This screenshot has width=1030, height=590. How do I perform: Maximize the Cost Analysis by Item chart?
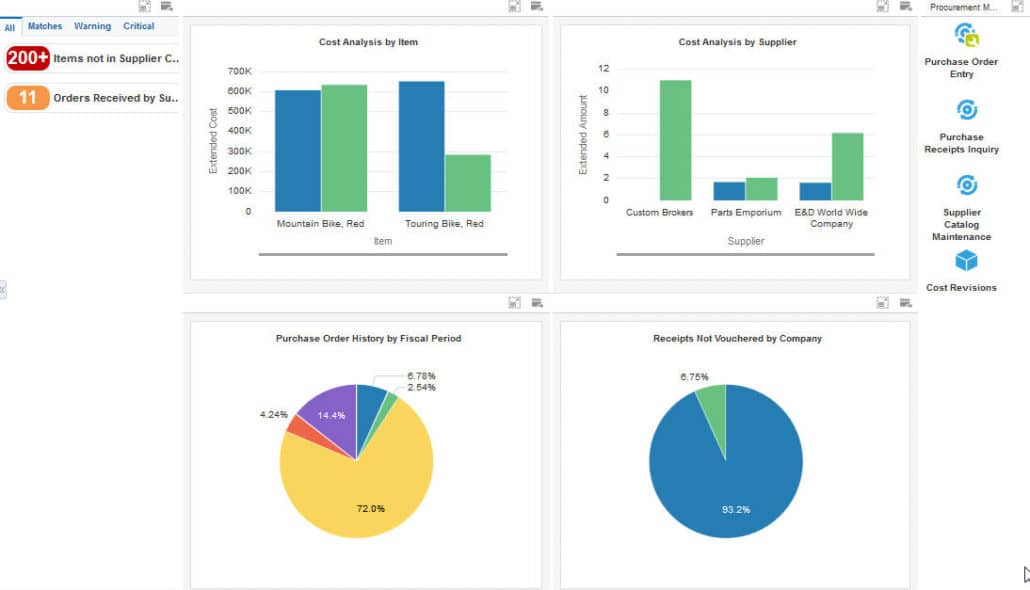point(515,6)
